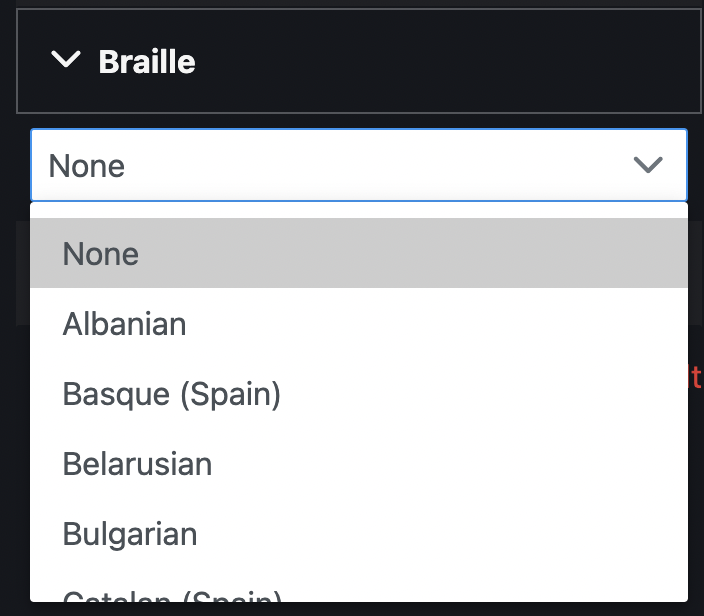Disable Braille by choosing None in list

click(x=101, y=254)
